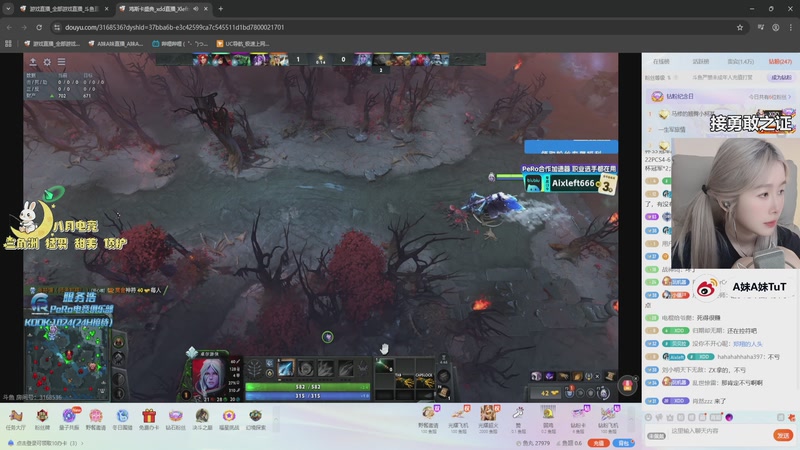Open the bookmarks apps grid icon
The width and height of the screenshot is (800, 450).
[8, 44]
